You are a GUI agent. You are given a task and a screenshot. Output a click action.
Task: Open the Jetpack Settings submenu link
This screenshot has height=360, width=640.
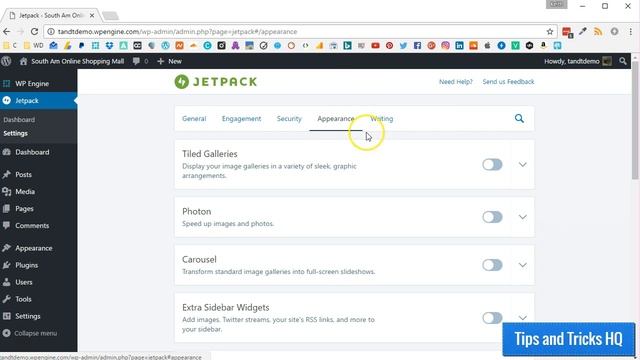click(x=16, y=133)
